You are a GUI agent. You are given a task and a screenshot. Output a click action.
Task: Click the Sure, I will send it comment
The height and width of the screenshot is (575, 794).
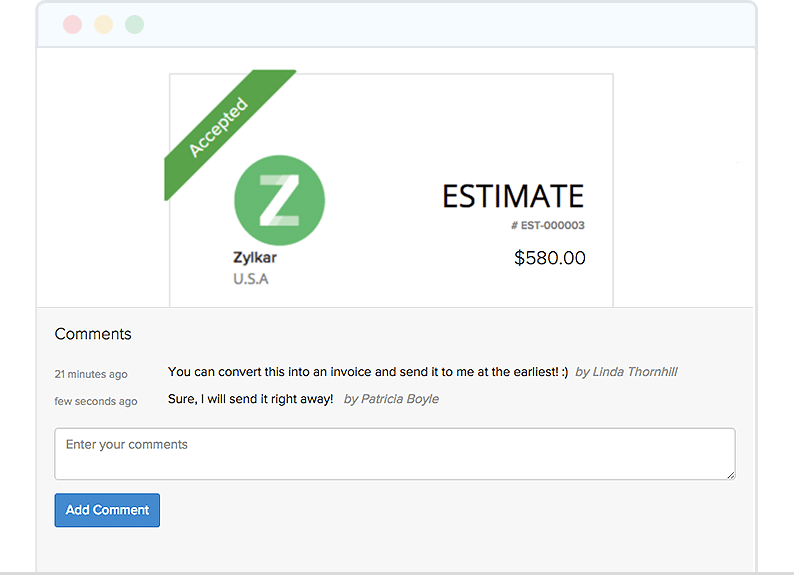coord(250,399)
